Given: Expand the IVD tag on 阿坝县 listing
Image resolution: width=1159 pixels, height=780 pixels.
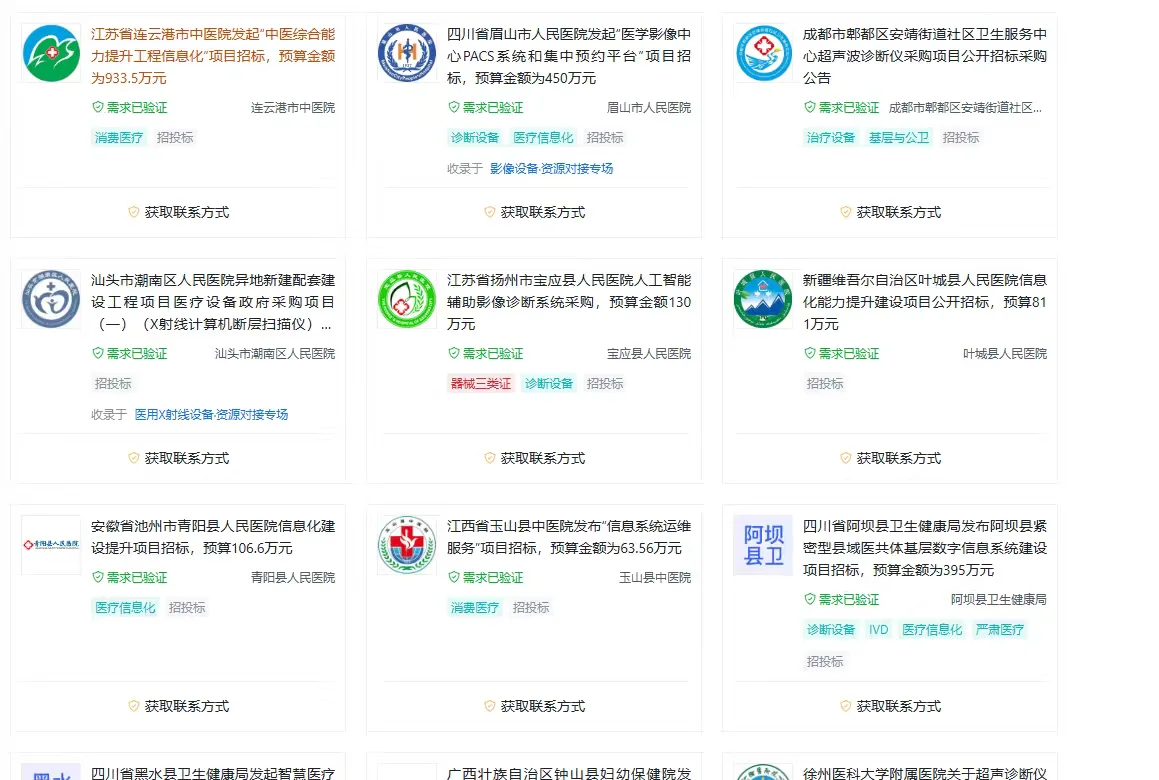Looking at the screenshot, I should pos(878,630).
